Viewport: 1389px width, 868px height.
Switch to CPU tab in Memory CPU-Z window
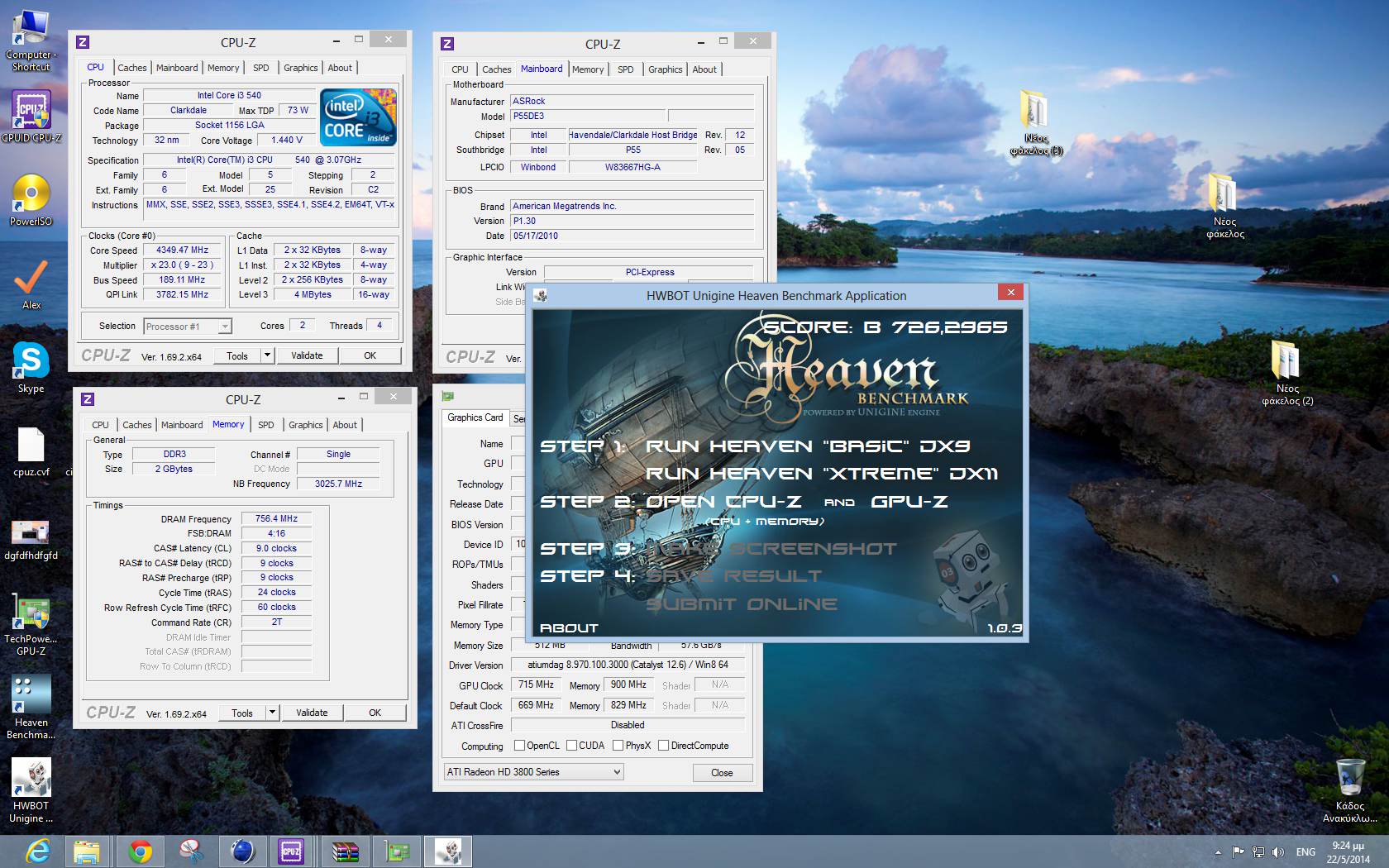point(100,425)
